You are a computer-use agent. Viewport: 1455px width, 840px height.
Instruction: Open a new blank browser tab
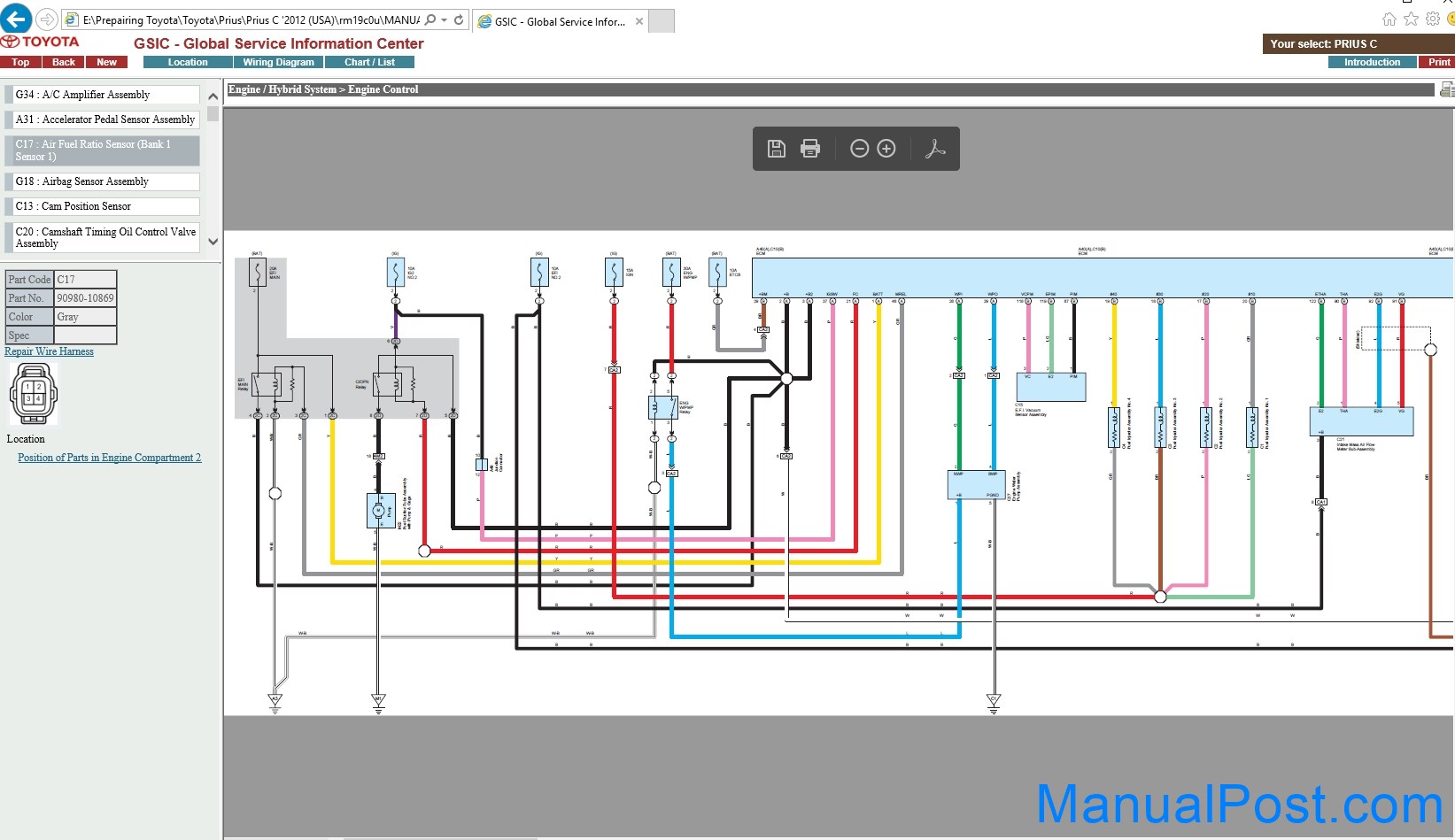click(662, 21)
